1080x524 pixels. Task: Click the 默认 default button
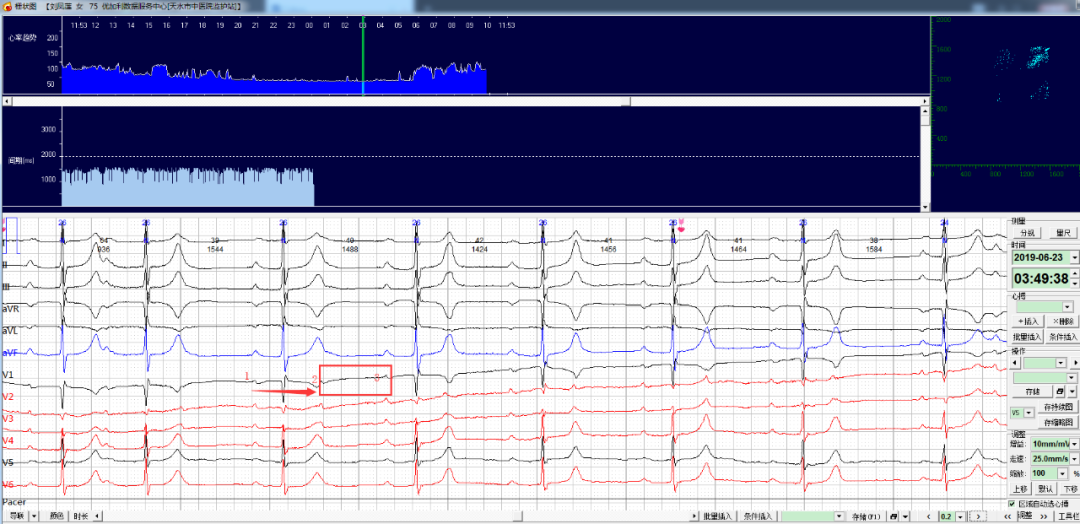coord(1046,489)
